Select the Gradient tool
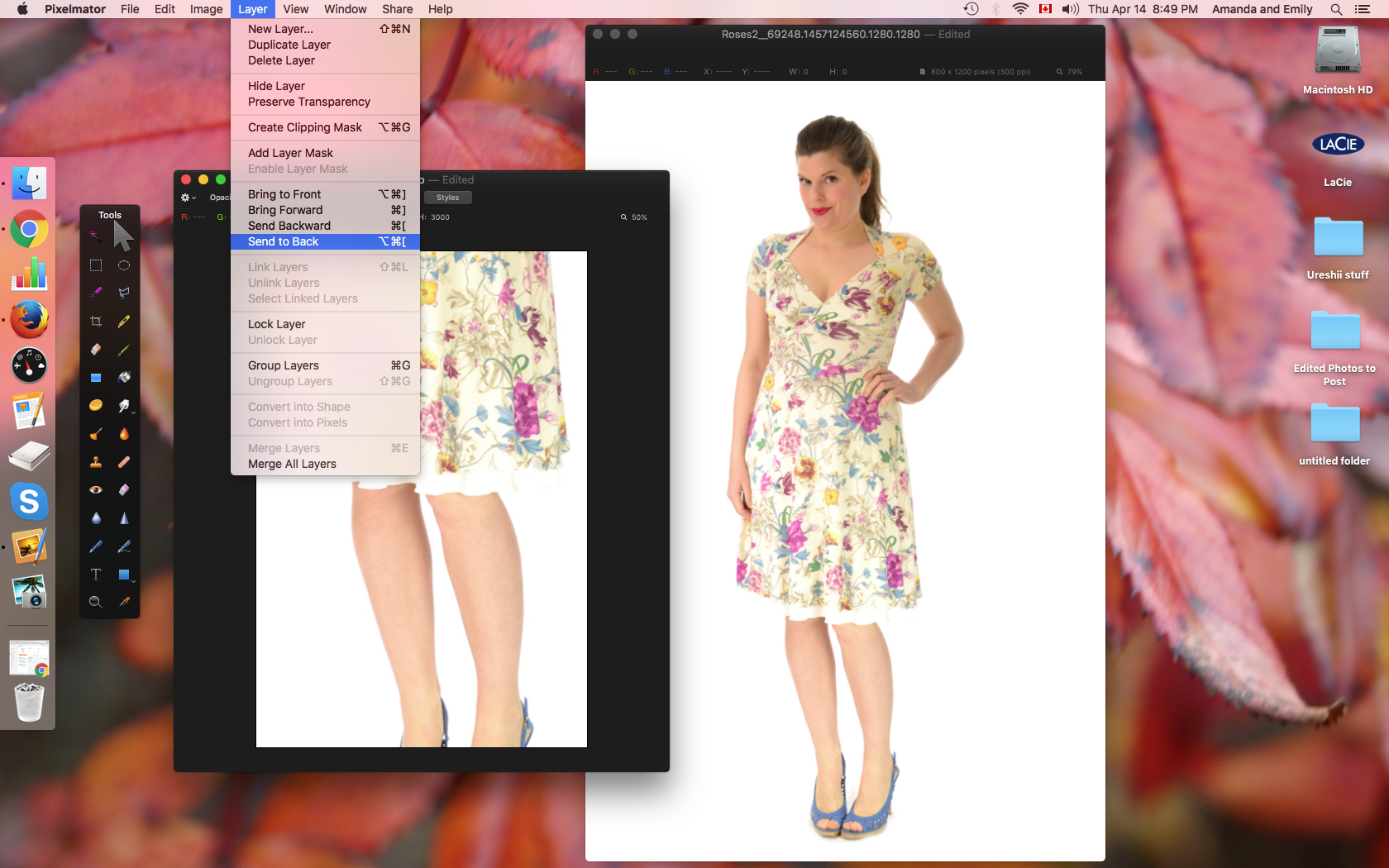1389x868 pixels. 96,378
